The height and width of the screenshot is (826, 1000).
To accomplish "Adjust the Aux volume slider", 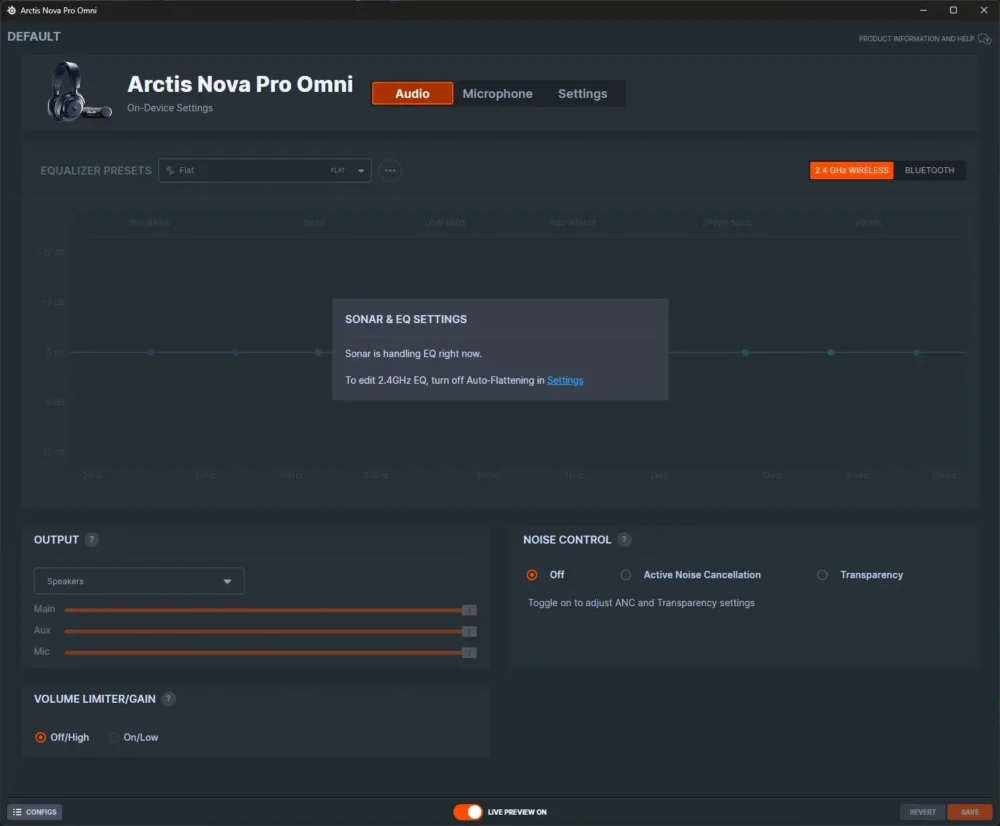I will [x=270, y=631].
